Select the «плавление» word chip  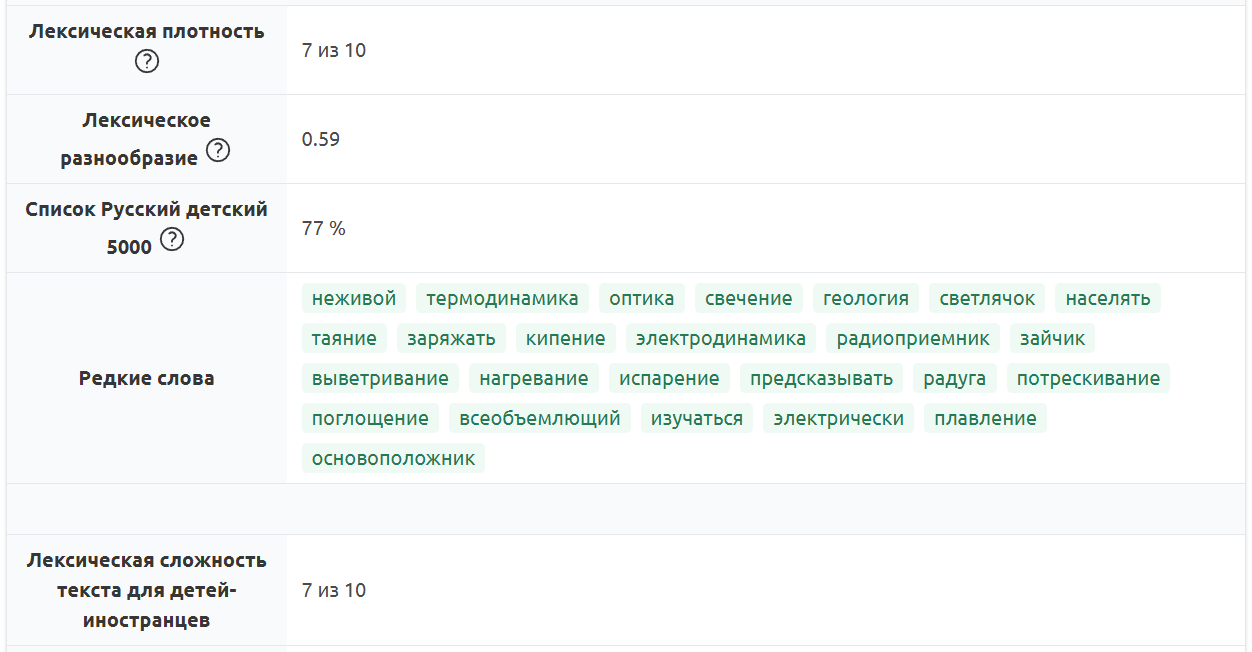[985, 418]
